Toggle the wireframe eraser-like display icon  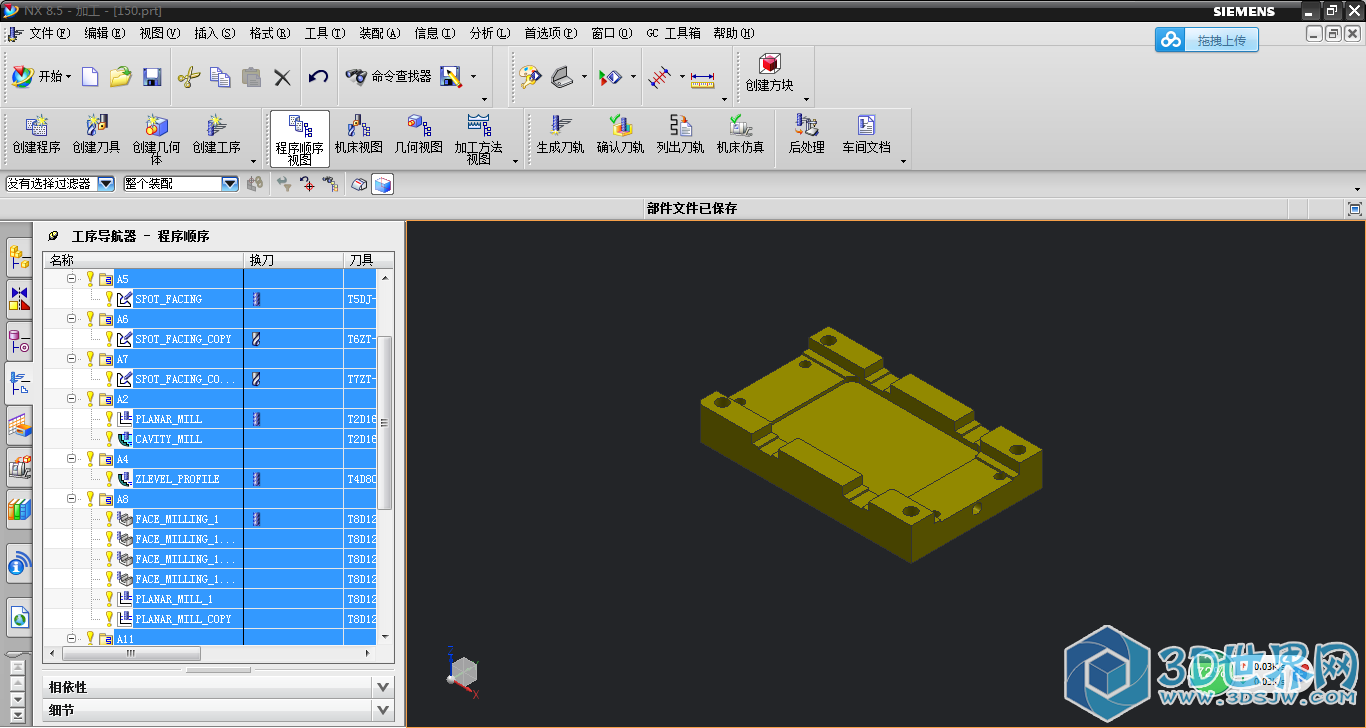[361, 184]
